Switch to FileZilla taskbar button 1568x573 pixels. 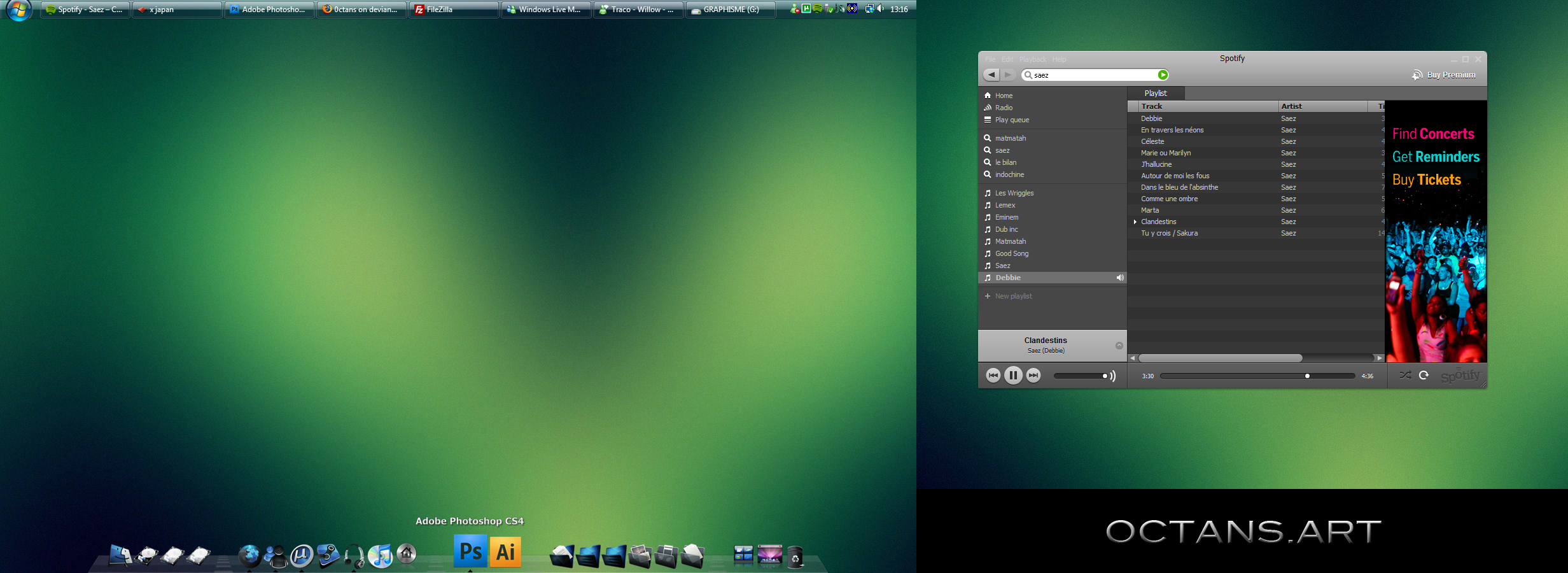coord(454,10)
